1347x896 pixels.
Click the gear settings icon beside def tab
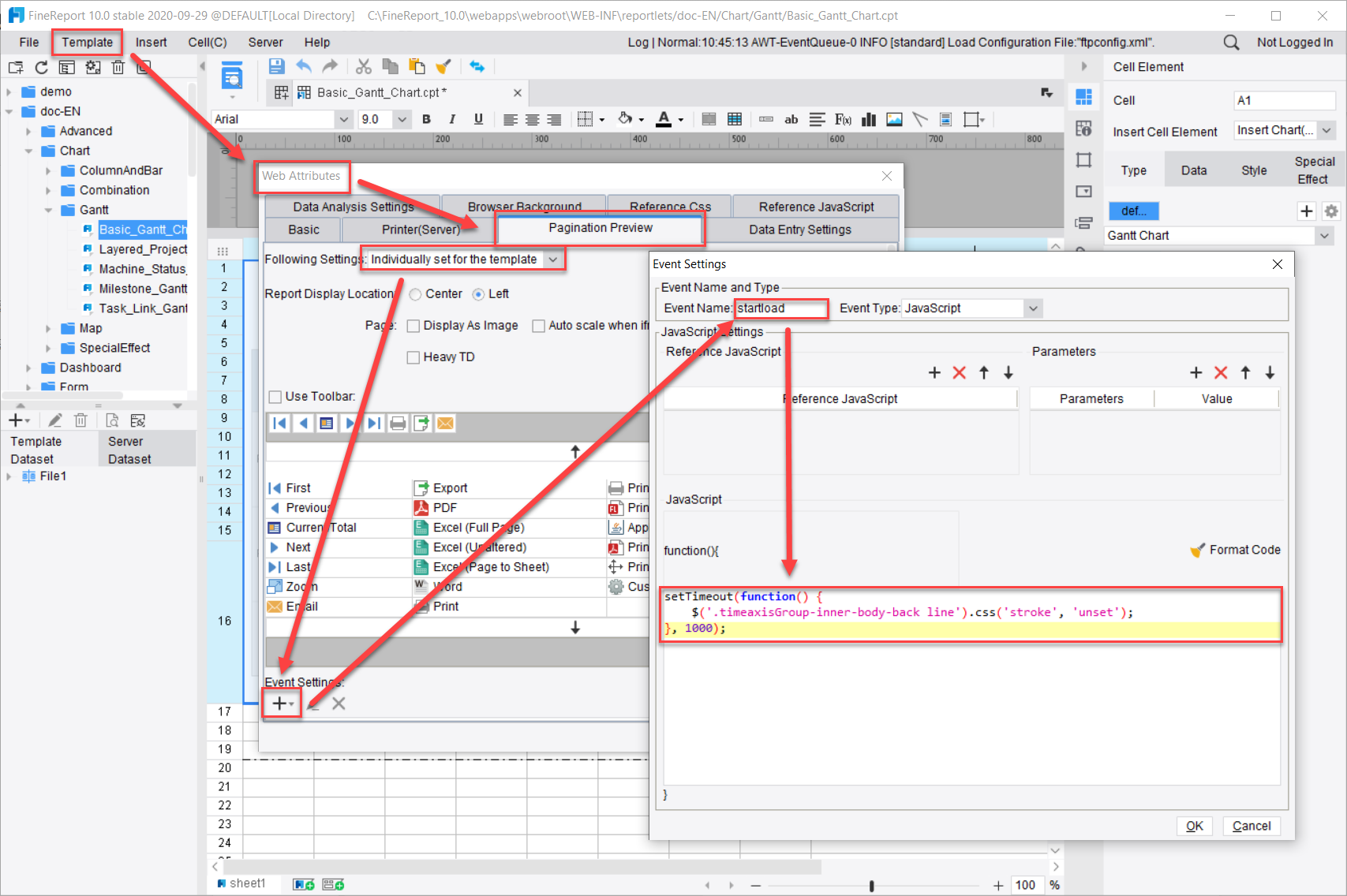(x=1331, y=211)
